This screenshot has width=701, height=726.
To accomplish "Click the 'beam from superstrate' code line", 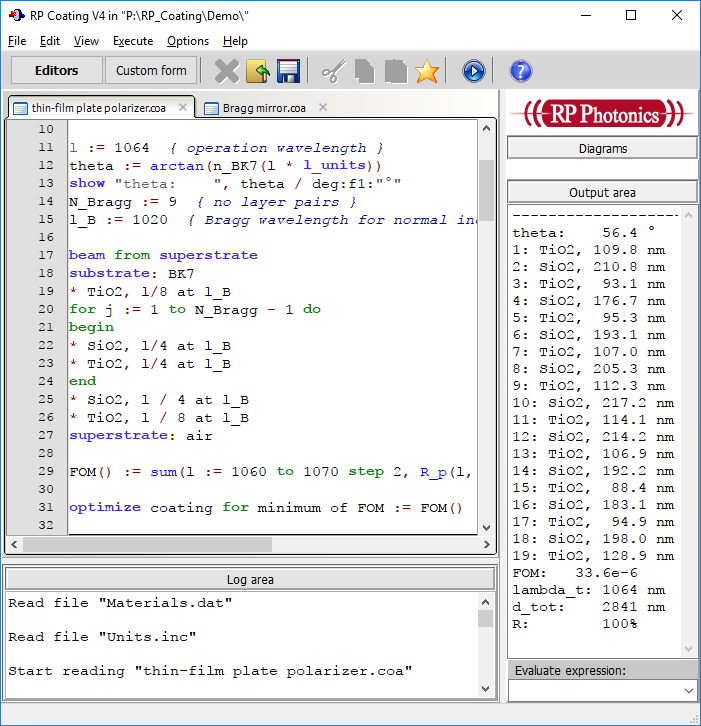I will [163, 255].
